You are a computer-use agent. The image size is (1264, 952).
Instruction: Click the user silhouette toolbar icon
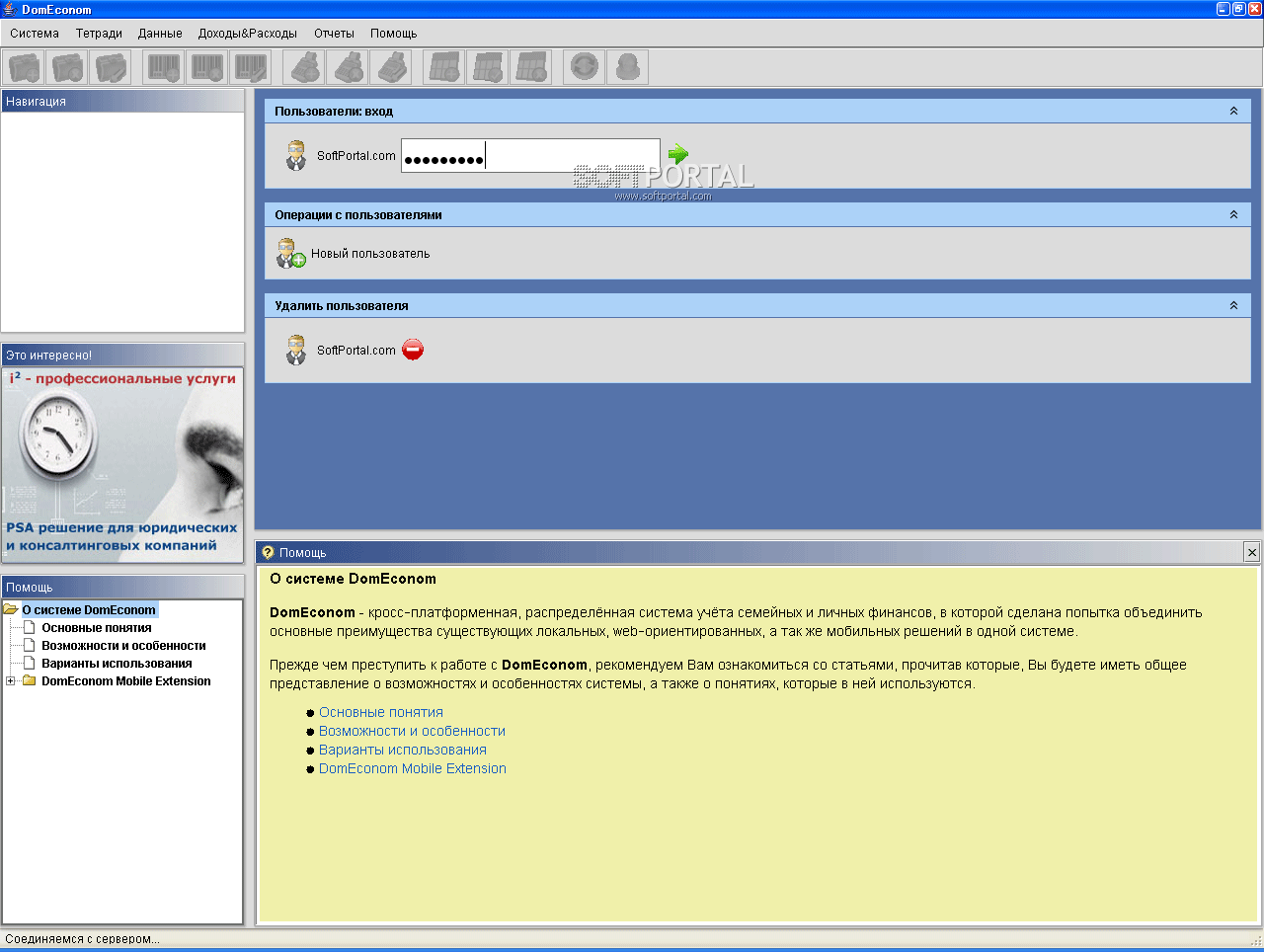click(629, 67)
